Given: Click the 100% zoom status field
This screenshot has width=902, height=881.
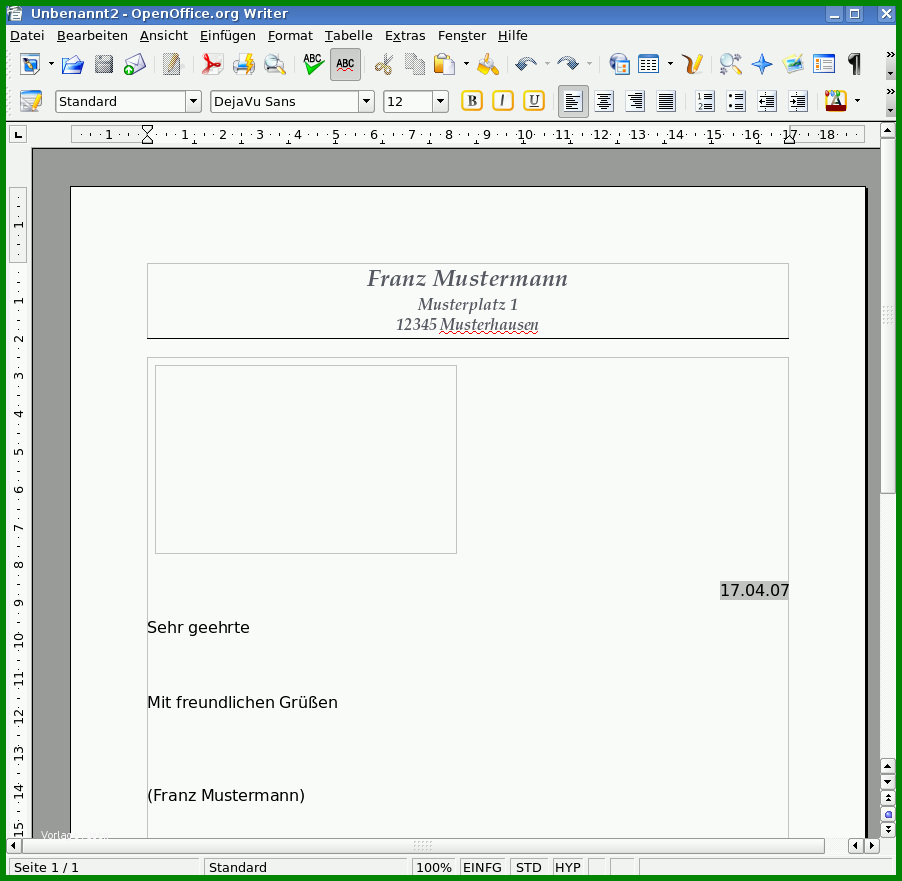Looking at the screenshot, I should click(434, 867).
